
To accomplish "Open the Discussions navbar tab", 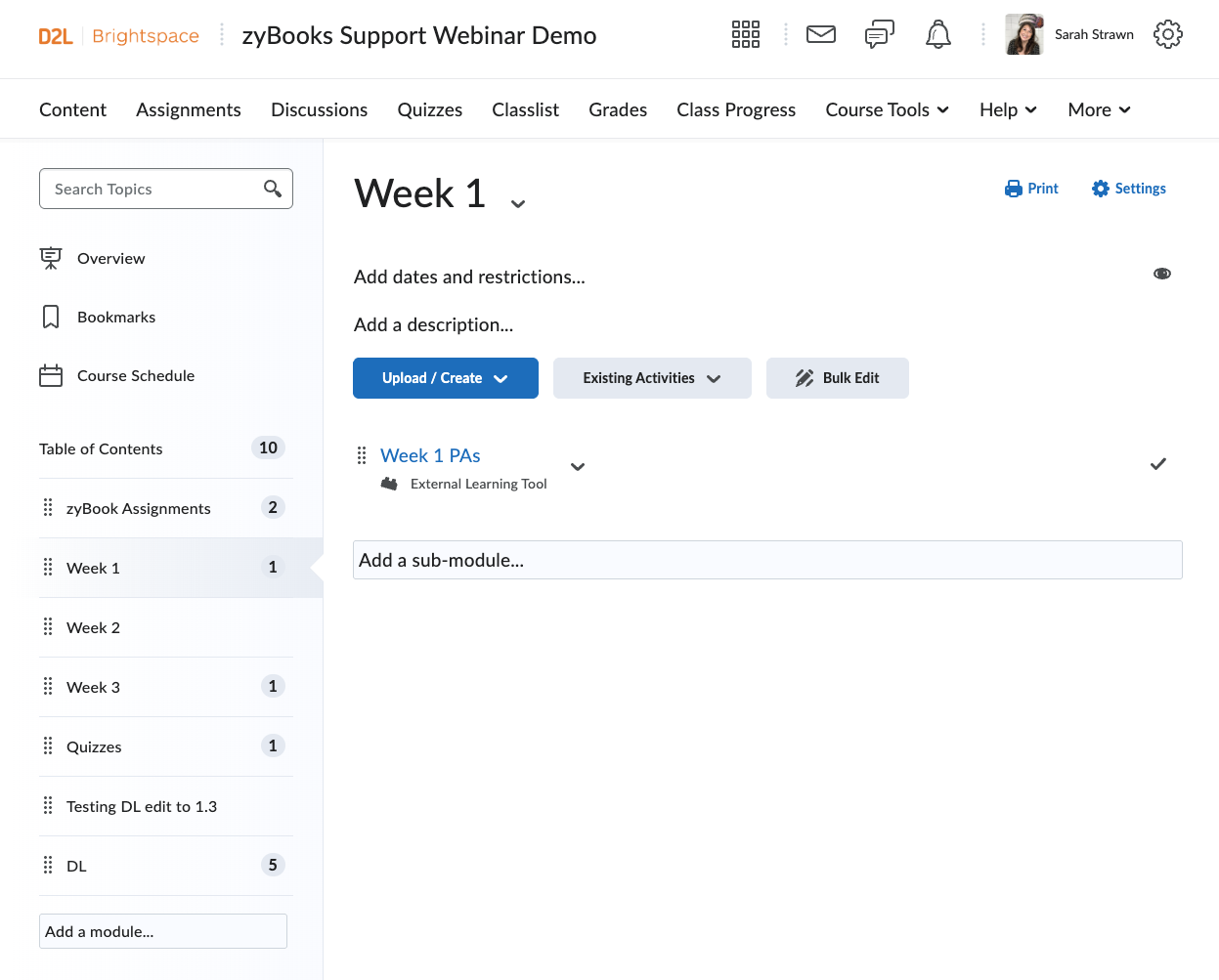I will click(x=320, y=109).
